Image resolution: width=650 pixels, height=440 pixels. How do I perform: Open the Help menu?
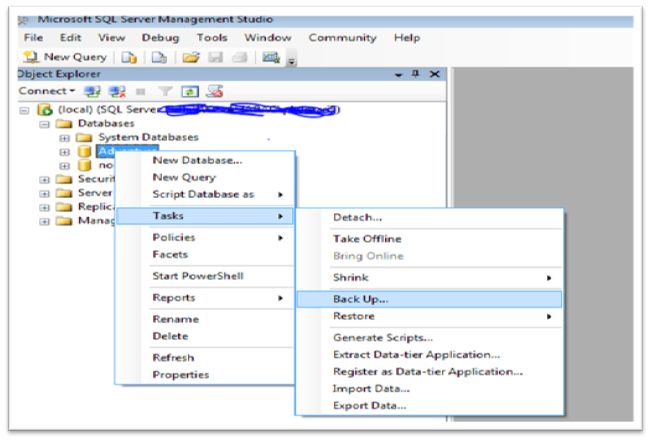pos(407,38)
